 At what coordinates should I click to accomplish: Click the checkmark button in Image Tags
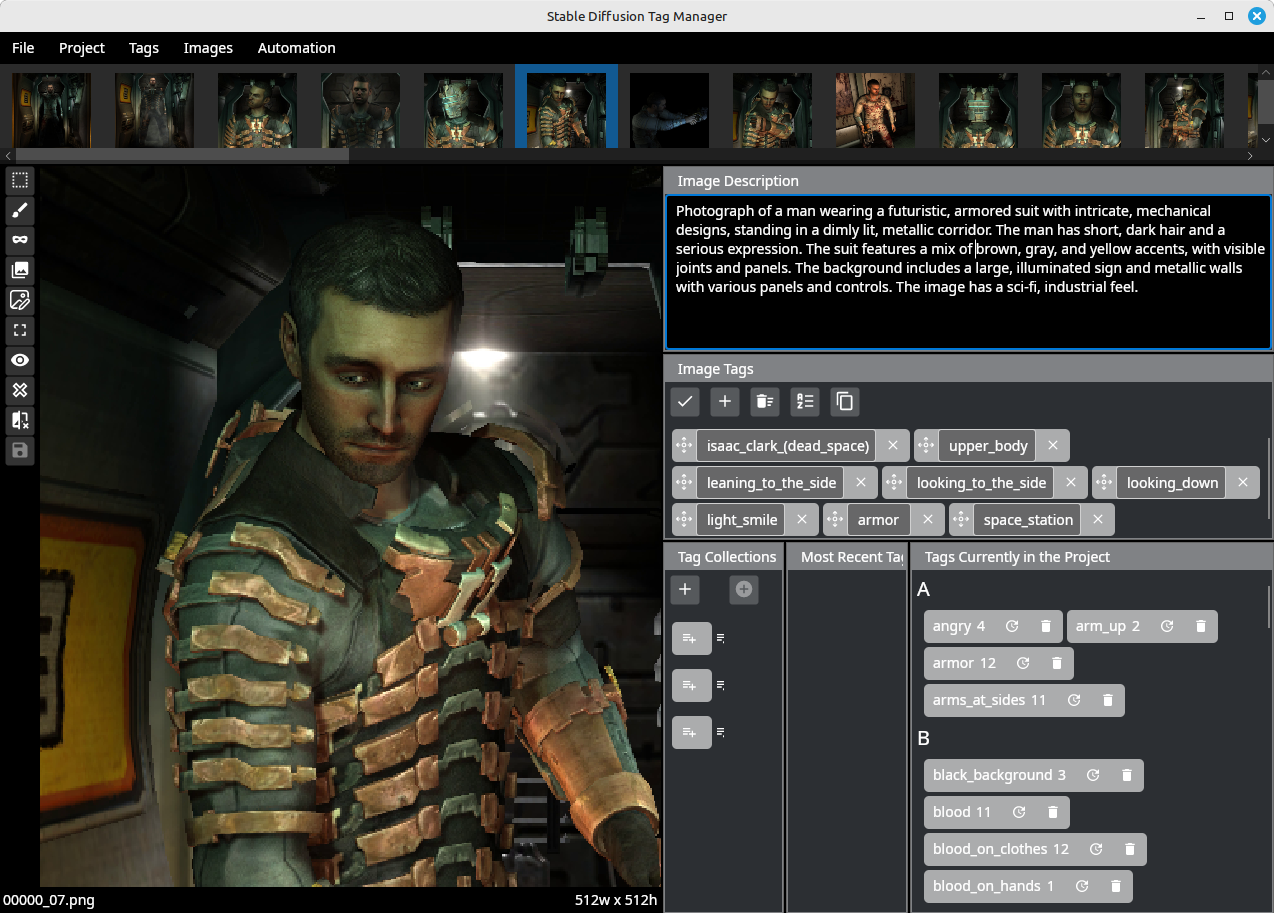click(685, 402)
